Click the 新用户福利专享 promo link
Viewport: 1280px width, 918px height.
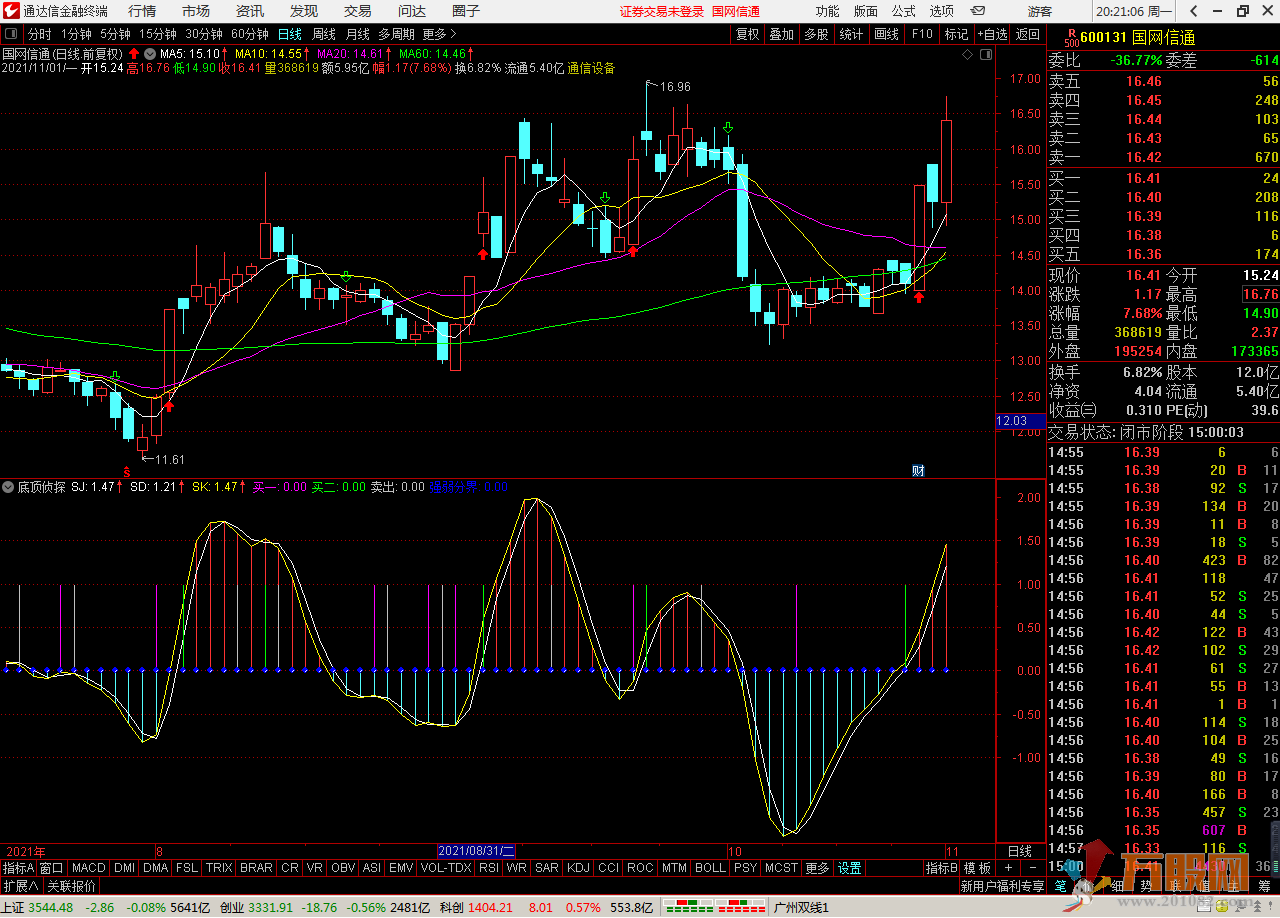click(x=1002, y=886)
